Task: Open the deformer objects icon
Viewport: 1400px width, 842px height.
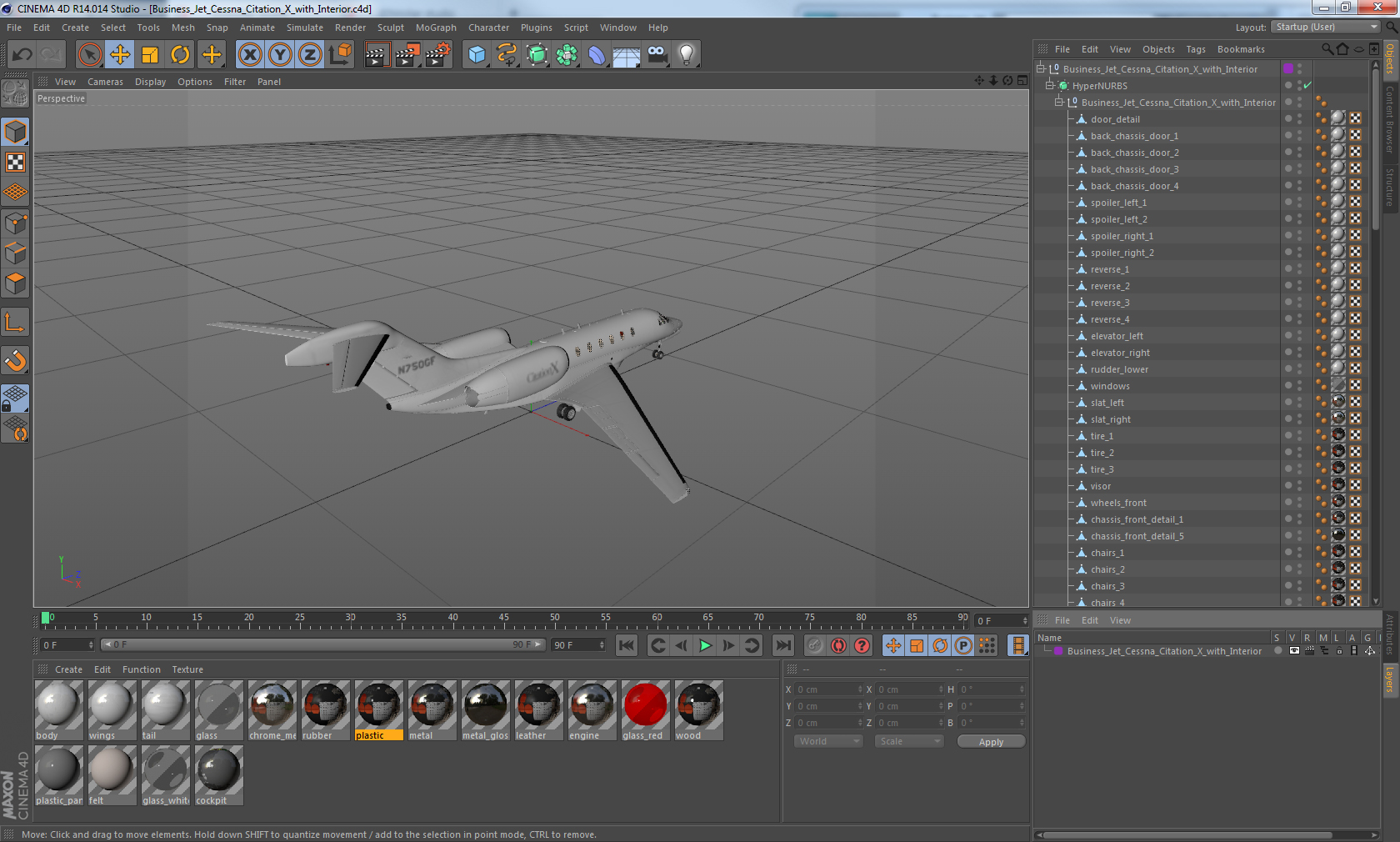Action: (x=597, y=55)
